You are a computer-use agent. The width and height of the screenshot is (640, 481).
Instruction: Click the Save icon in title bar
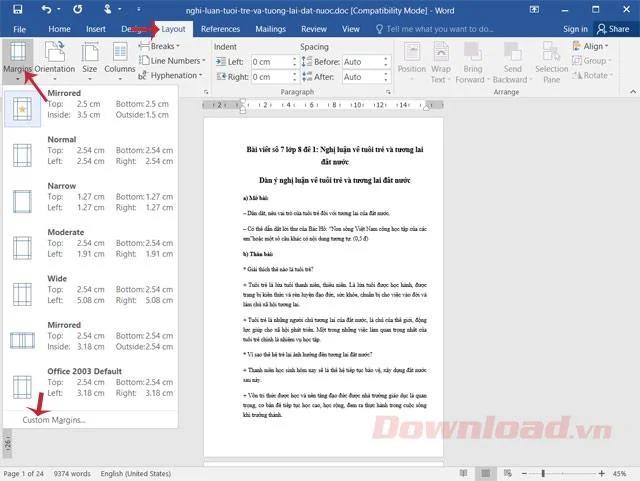coord(18,9)
